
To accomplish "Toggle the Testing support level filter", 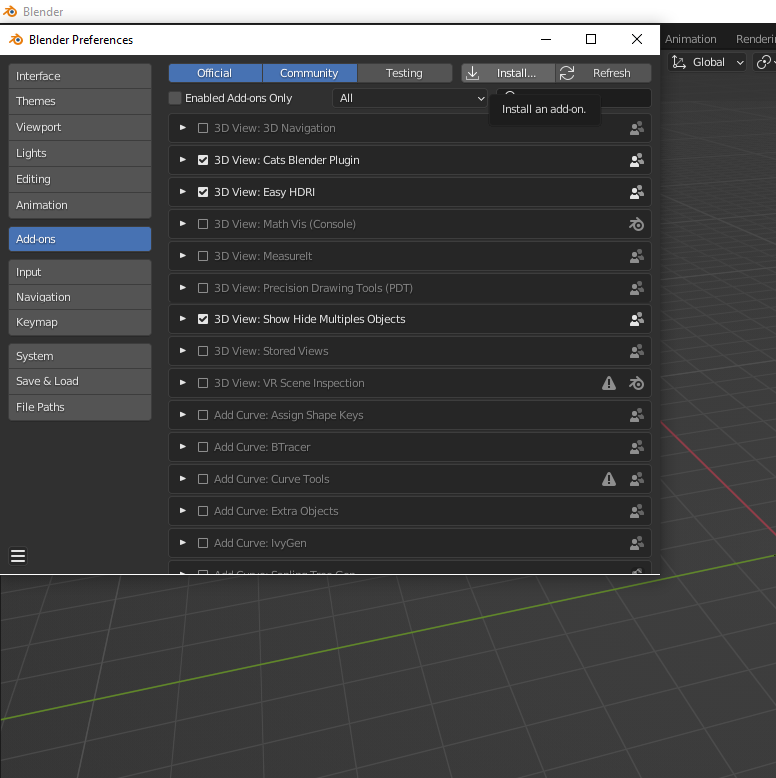I will pos(404,73).
